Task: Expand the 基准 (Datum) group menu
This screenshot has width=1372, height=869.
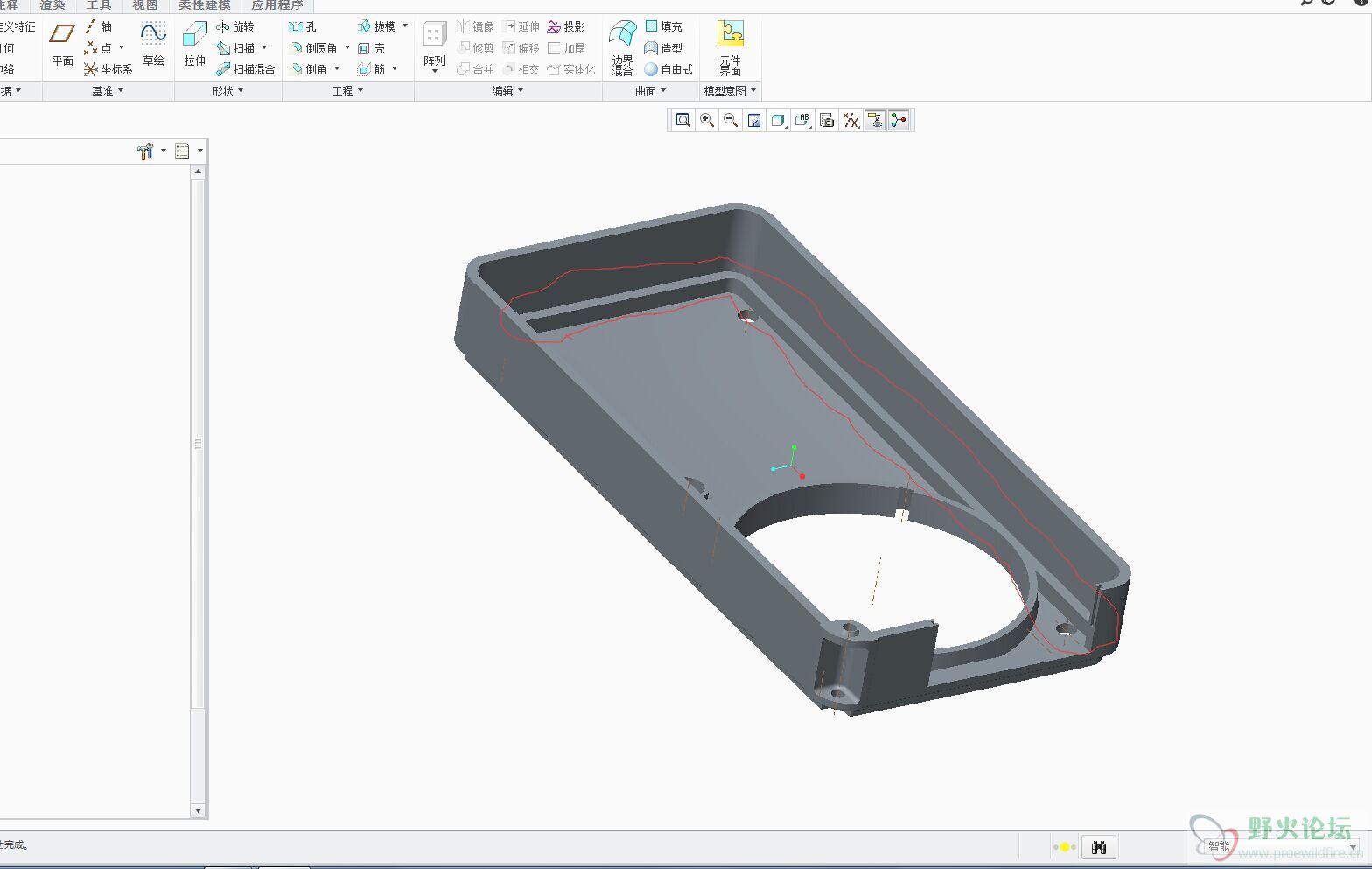Action: click(108, 91)
